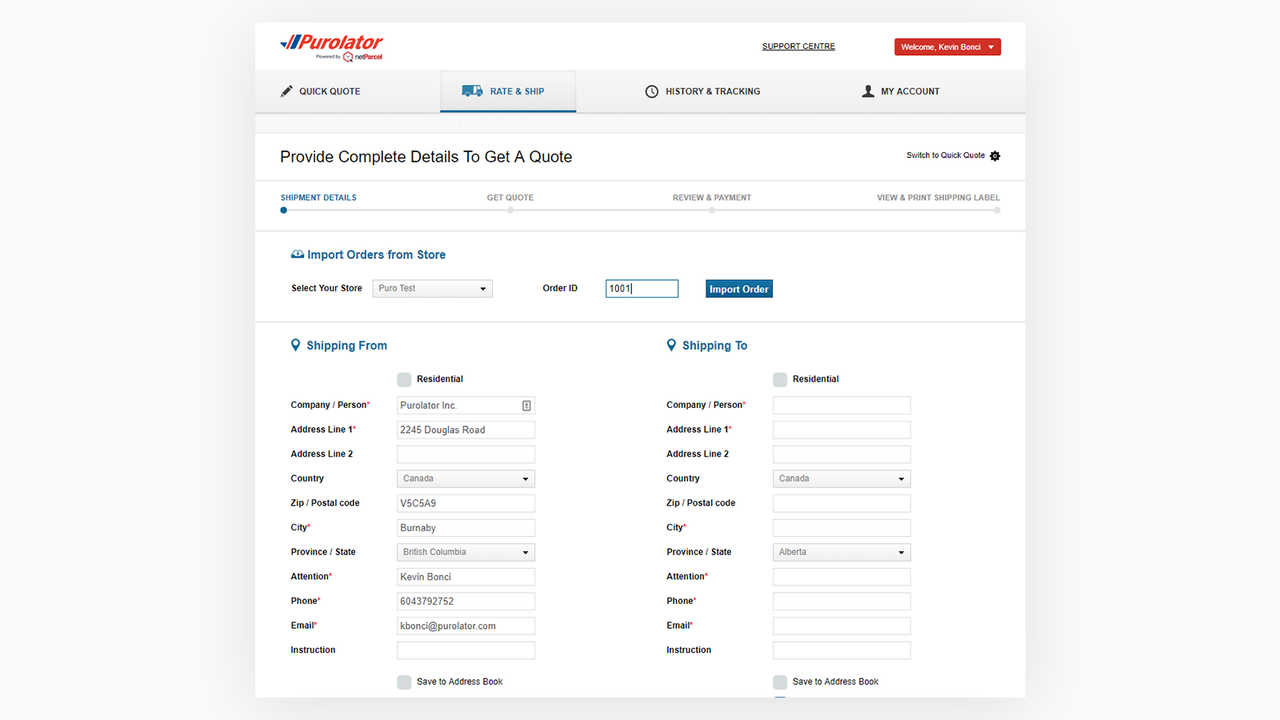
Task: Click Shipping To Email field
Action: [842, 625]
